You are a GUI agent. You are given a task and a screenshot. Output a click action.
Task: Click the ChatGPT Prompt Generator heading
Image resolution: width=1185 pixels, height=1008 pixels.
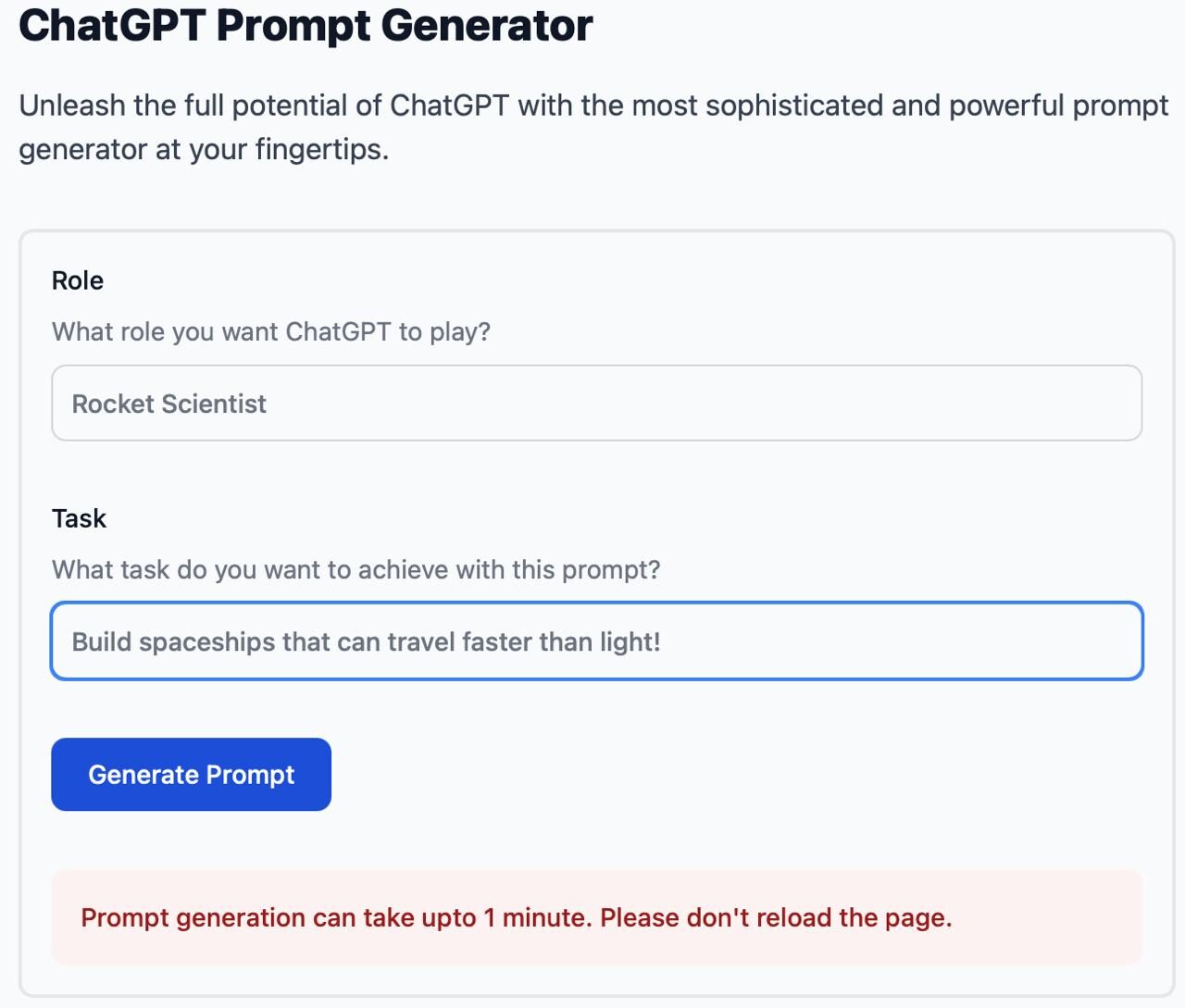click(306, 25)
